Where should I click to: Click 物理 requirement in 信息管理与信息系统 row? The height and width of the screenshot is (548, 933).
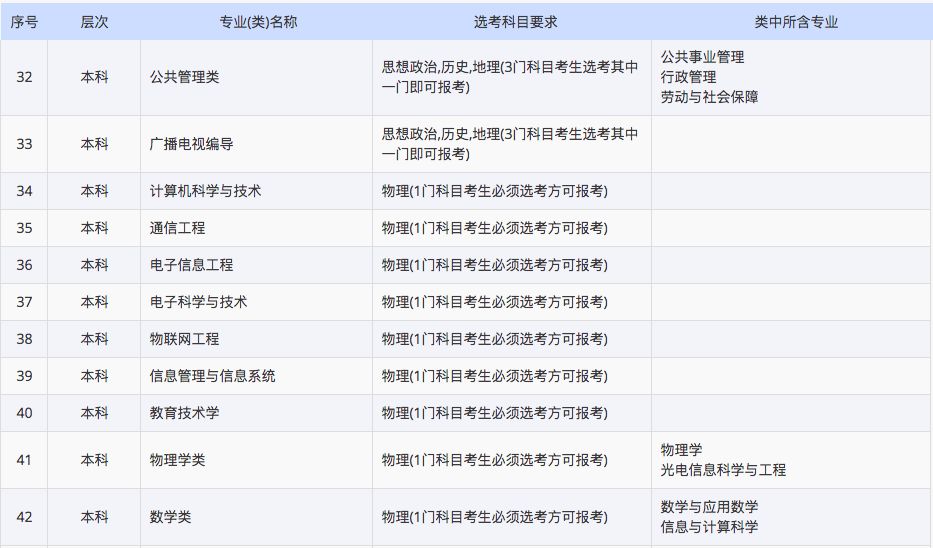click(494, 375)
